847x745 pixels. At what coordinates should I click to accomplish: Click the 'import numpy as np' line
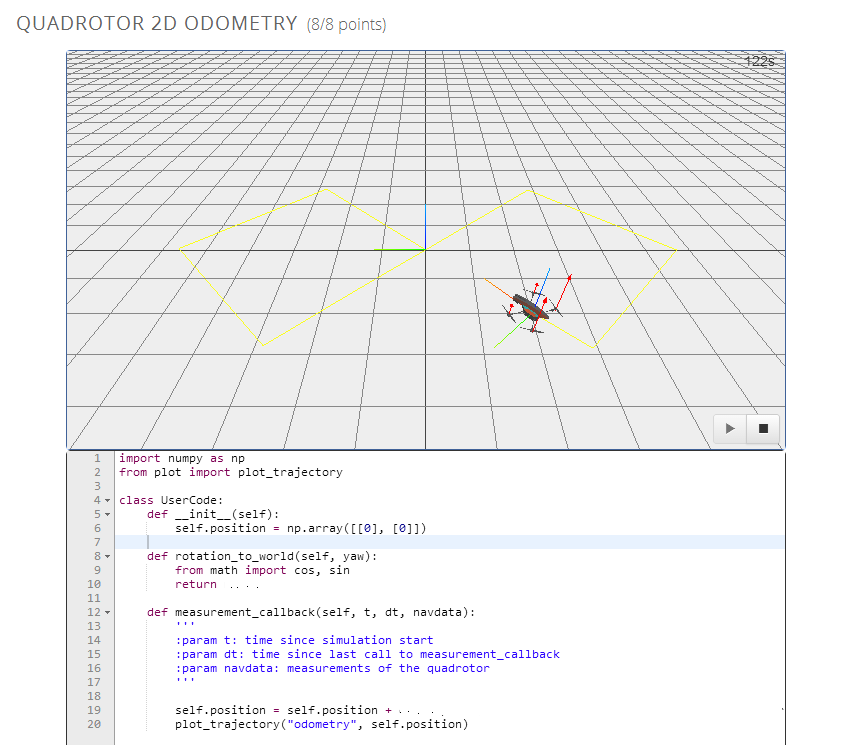coord(181,458)
